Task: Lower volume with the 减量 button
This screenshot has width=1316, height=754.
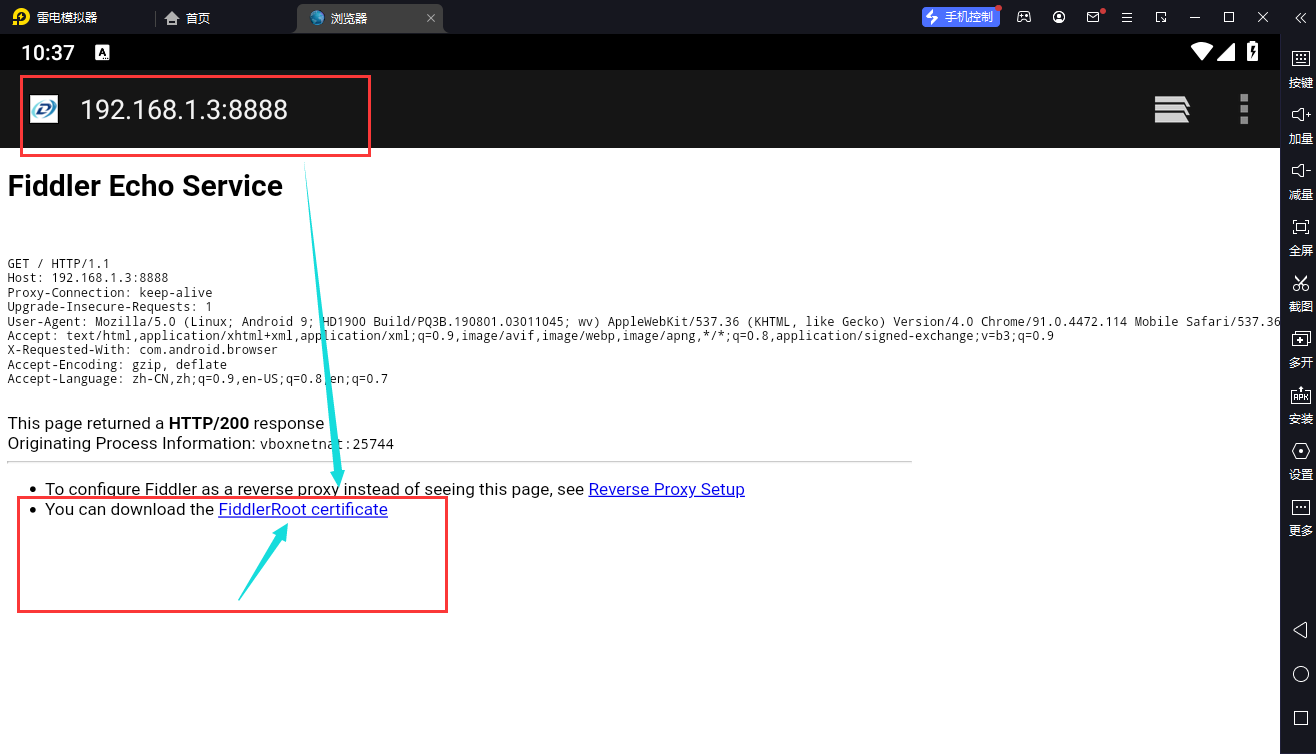Action: click(x=1300, y=180)
